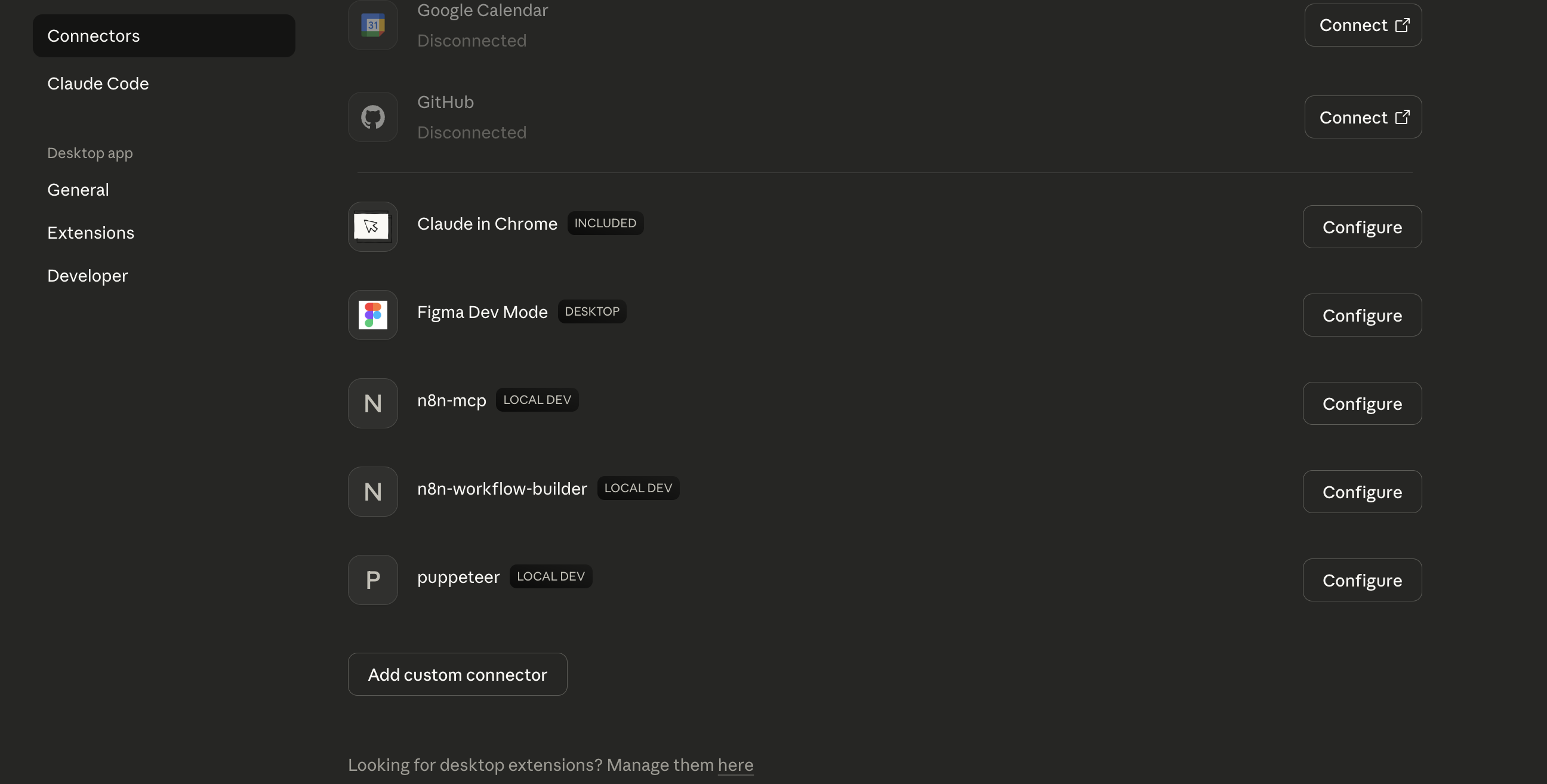Open Claude Code settings section
This screenshot has width=1547, height=784.
98,84
